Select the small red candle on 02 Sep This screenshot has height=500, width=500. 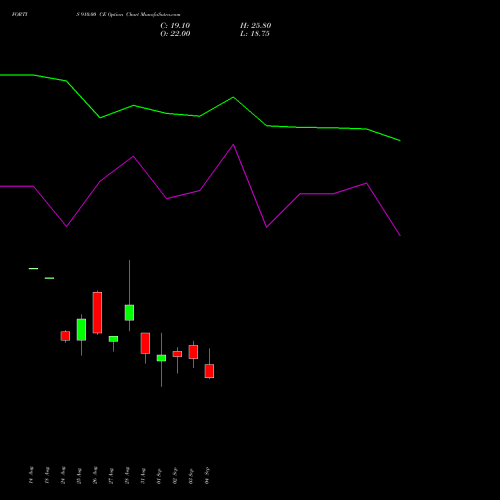click(177, 354)
